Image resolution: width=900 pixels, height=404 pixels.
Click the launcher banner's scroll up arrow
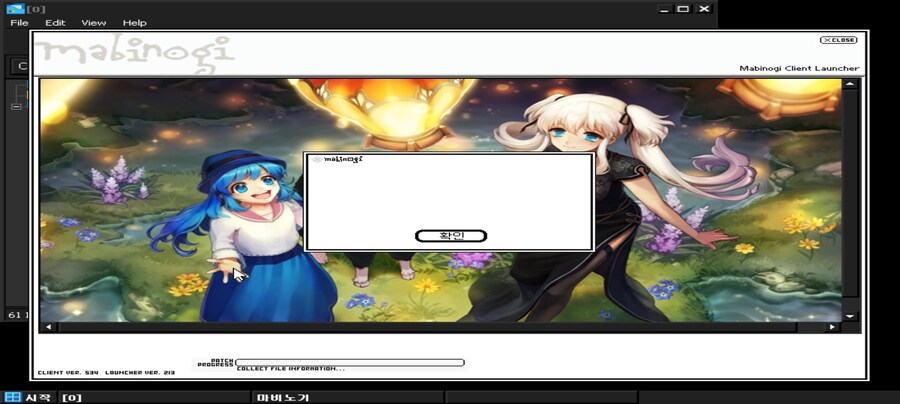coord(849,84)
